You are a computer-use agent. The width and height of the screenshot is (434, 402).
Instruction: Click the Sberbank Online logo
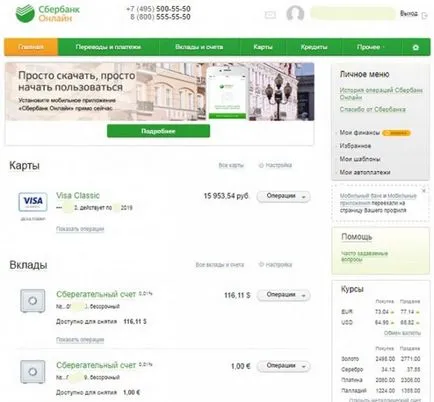tap(47, 13)
